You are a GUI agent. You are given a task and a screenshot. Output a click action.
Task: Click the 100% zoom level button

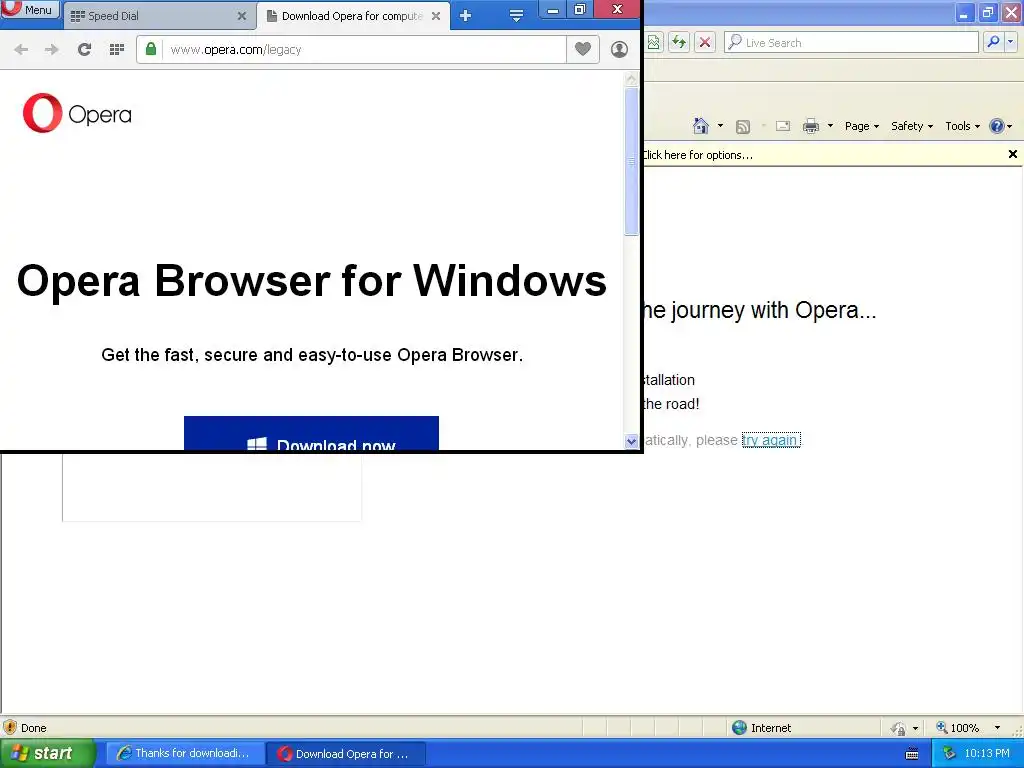click(x=958, y=728)
